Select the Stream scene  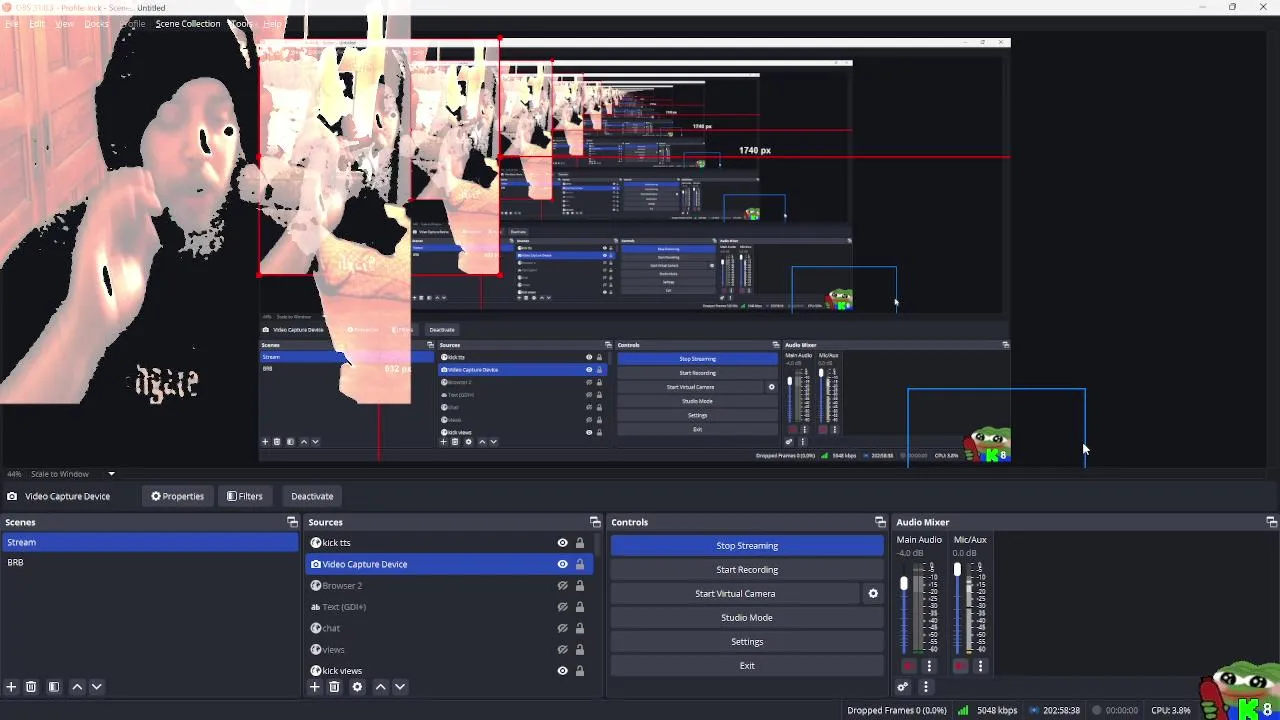[150, 542]
